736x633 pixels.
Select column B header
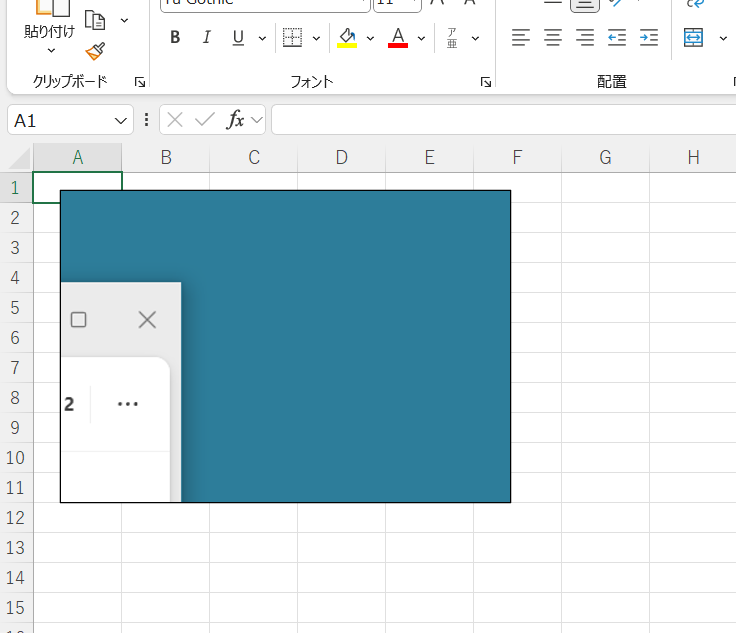(166, 158)
